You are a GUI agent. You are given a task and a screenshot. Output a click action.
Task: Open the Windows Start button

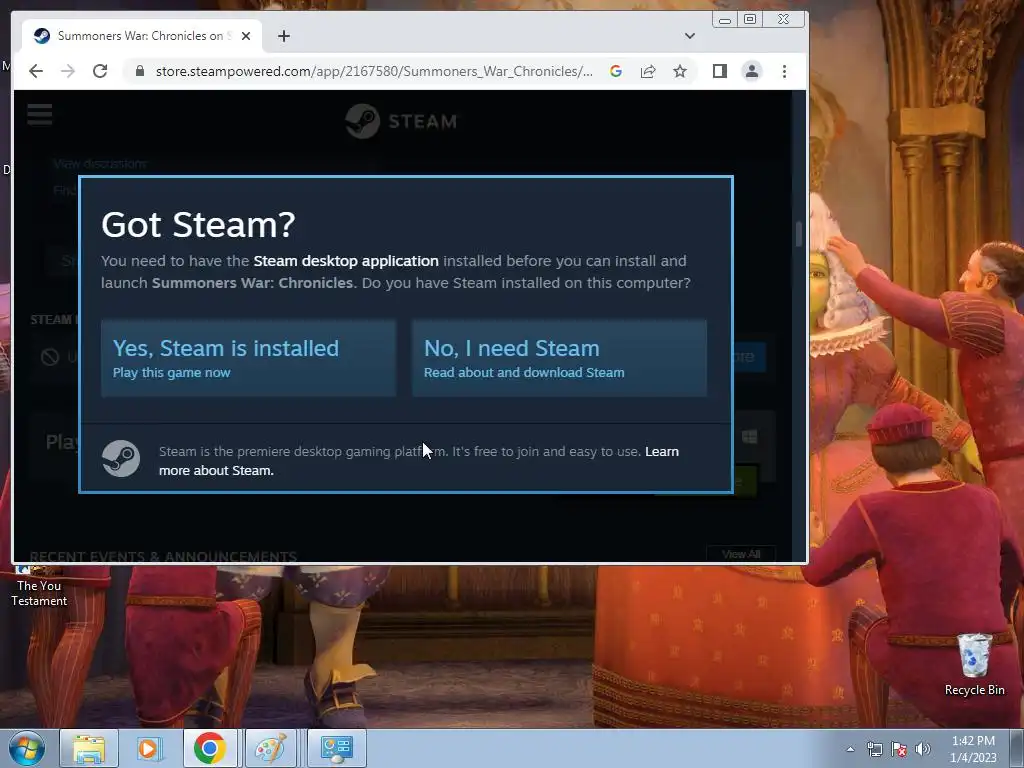[26, 748]
